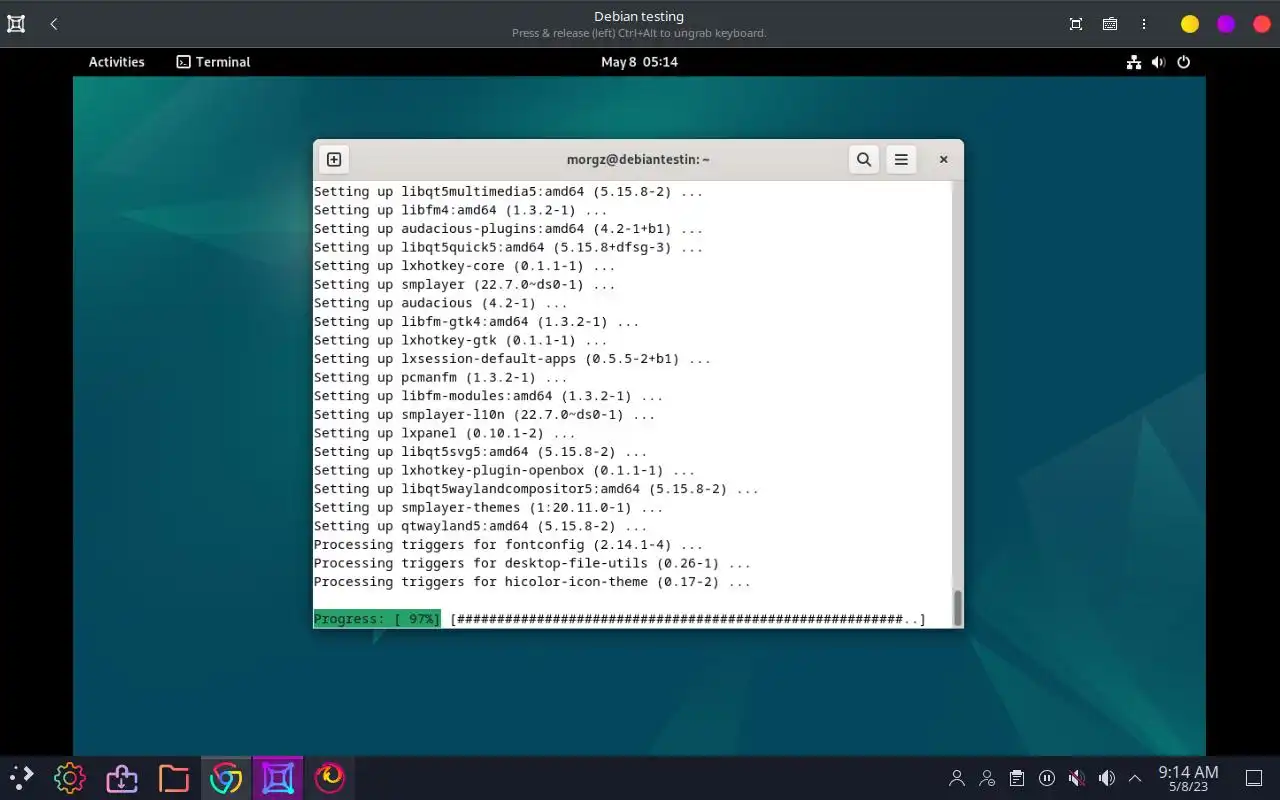1280x800 pixels.
Task: Open host System Settings gear icon
Action: click(x=70, y=778)
